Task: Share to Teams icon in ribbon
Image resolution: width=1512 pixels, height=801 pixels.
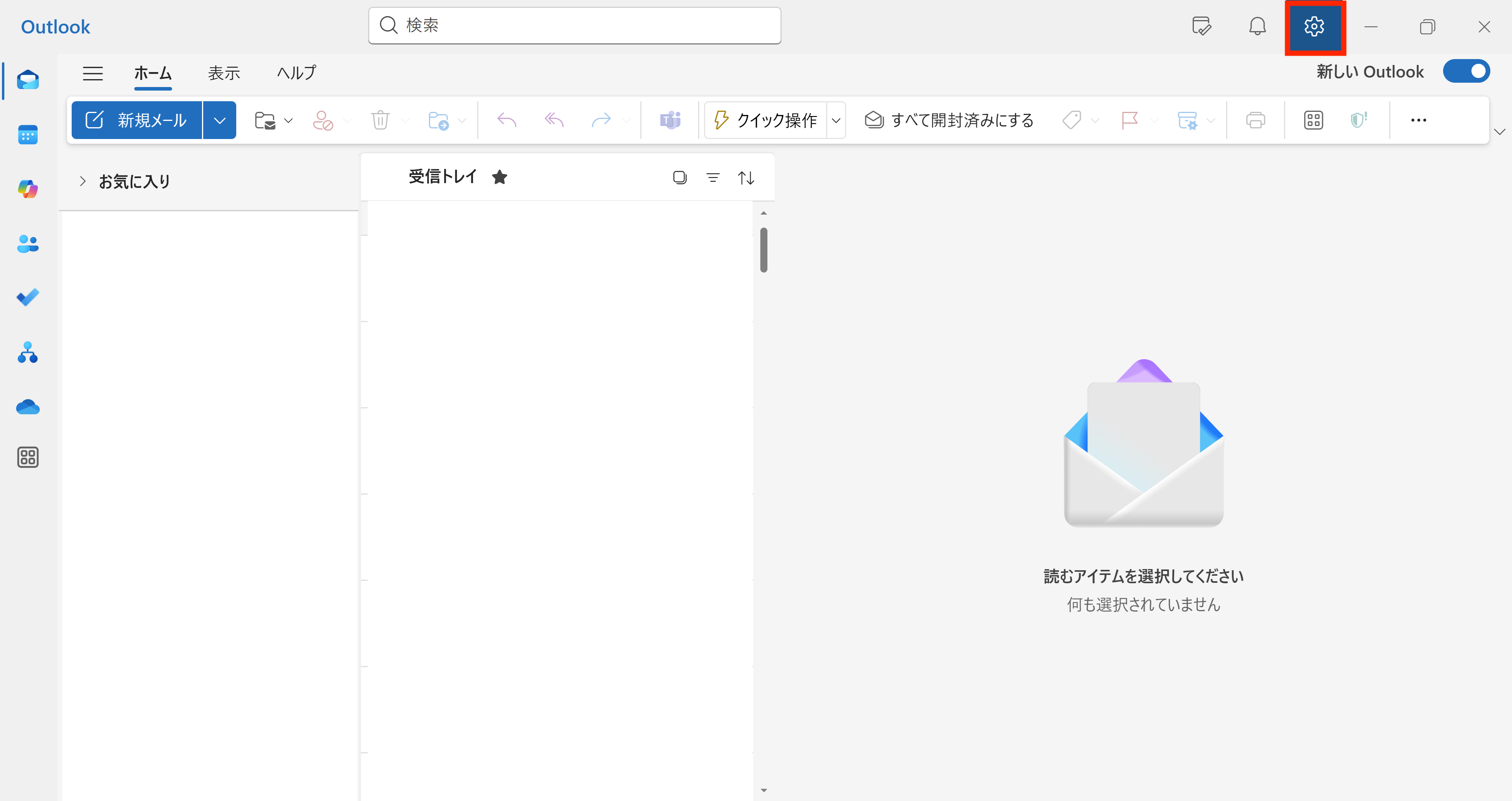Action: tap(670, 121)
